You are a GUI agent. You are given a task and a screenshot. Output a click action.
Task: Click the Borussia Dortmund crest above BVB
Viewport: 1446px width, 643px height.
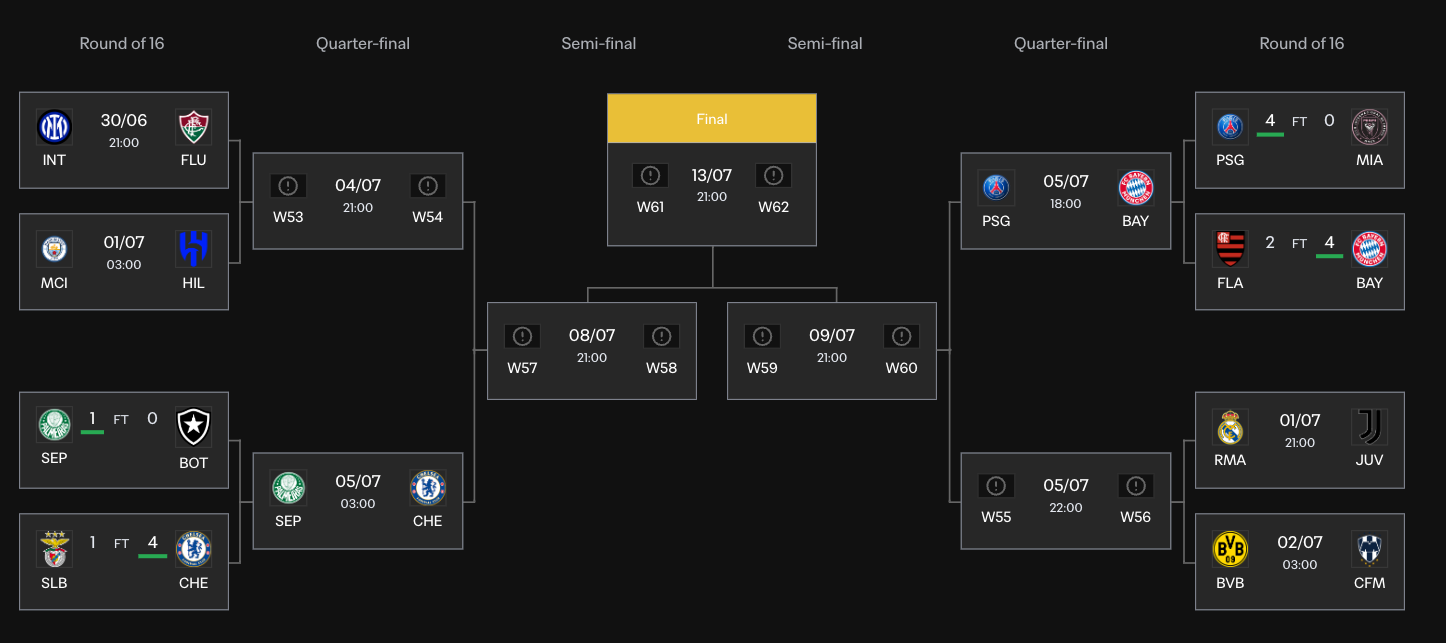tap(1230, 548)
